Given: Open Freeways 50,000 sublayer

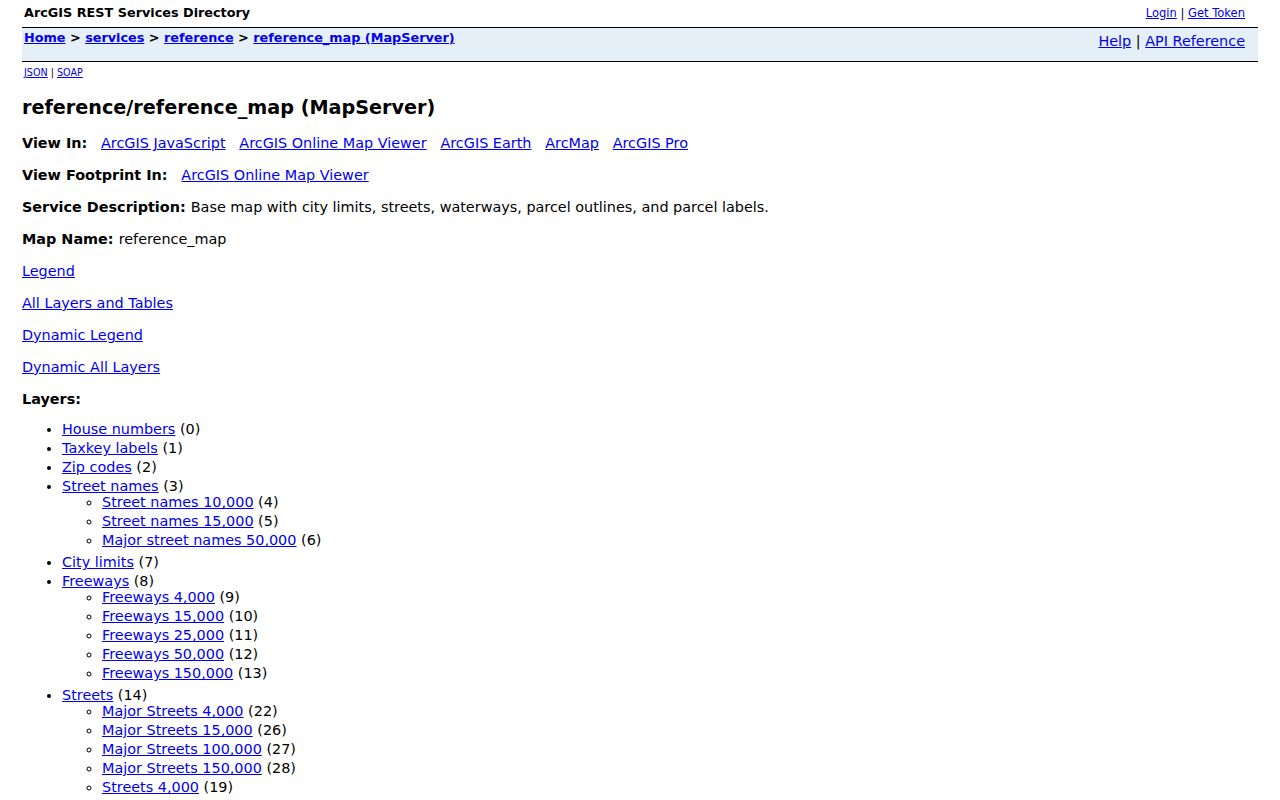Looking at the screenshot, I should [x=163, y=654].
